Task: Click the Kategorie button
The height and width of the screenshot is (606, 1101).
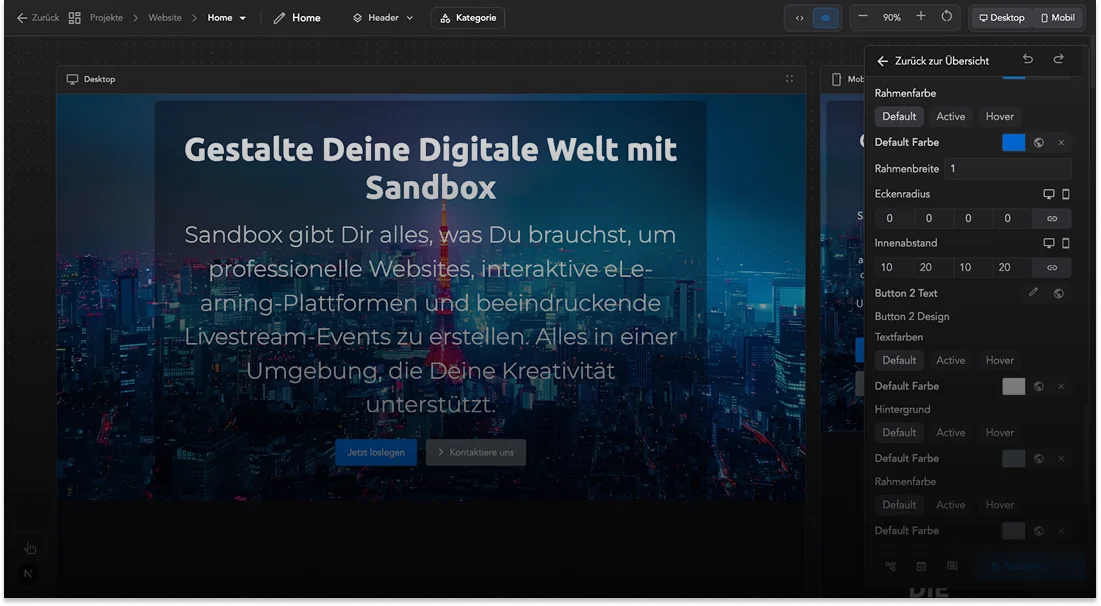Action: pos(468,18)
